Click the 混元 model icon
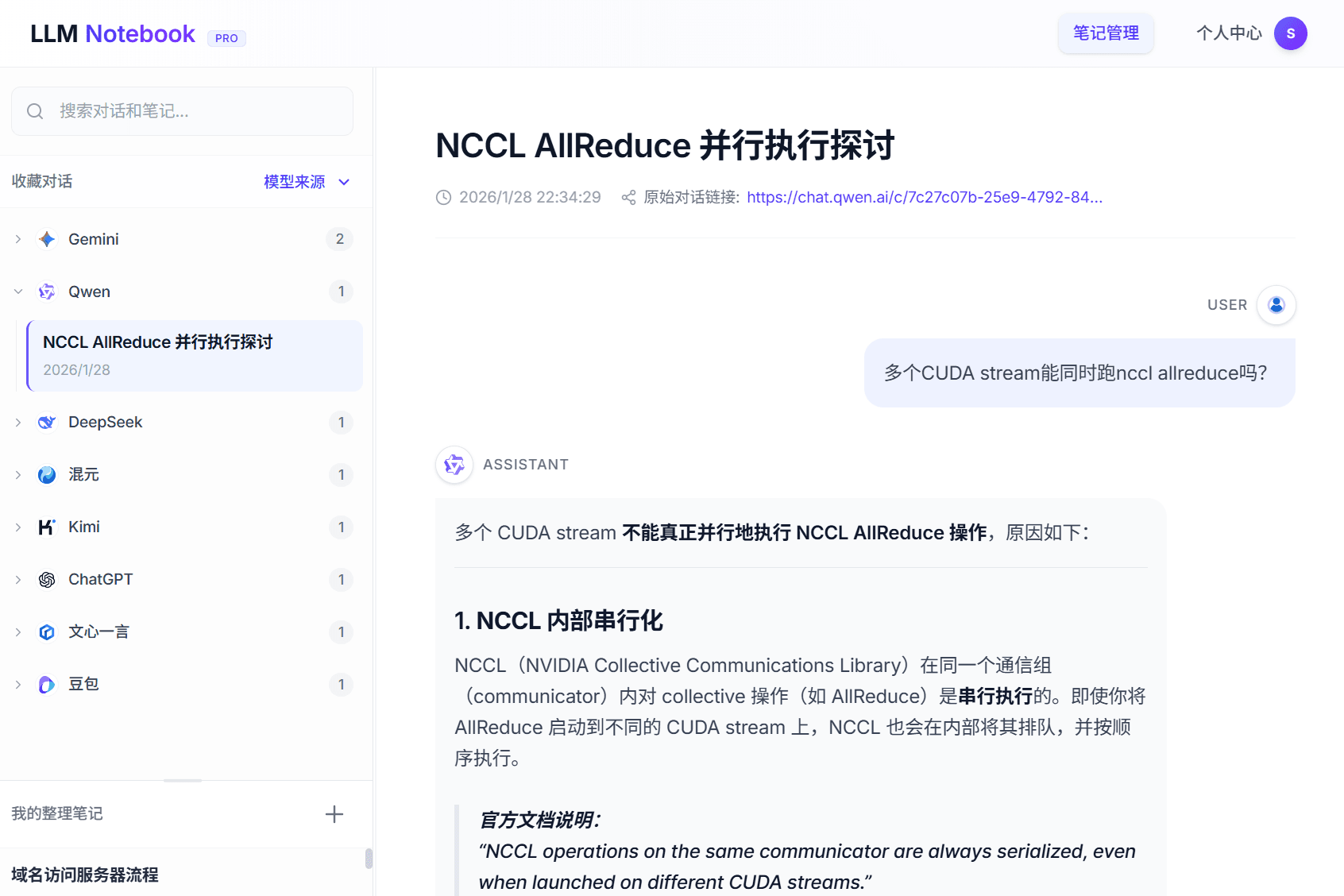This screenshot has height=896, width=1344. click(46, 474)
